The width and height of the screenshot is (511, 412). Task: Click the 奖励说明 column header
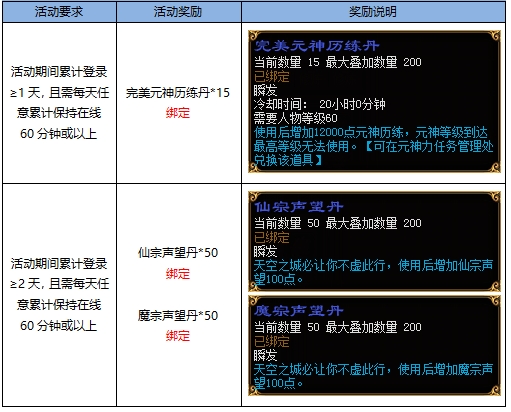[373, 12]
